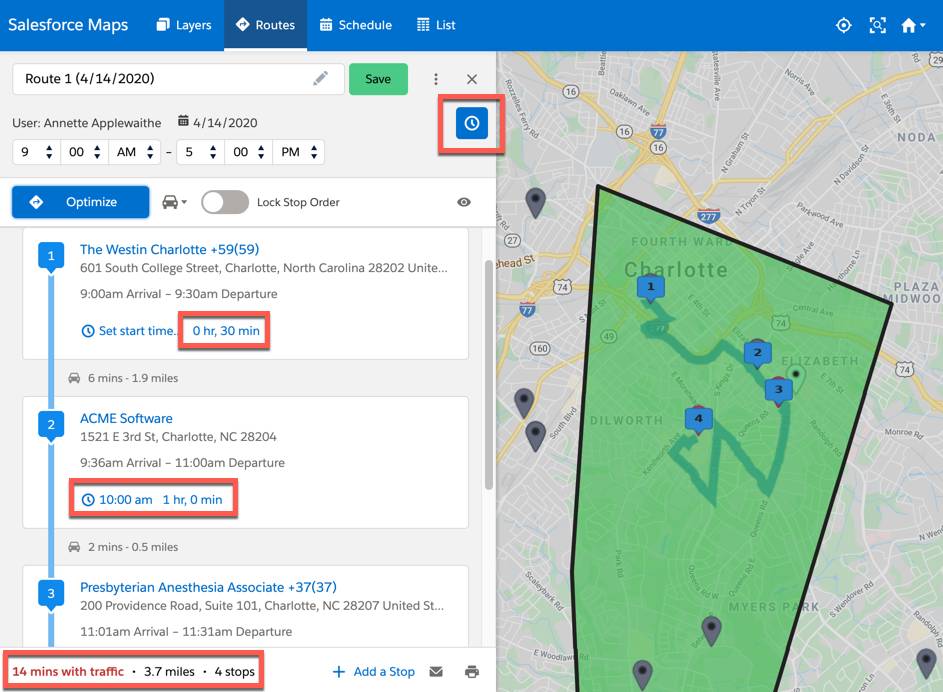Select stop number 1 badge in list
The width and height of the screenshot is (943, 692).
point(51,257)
